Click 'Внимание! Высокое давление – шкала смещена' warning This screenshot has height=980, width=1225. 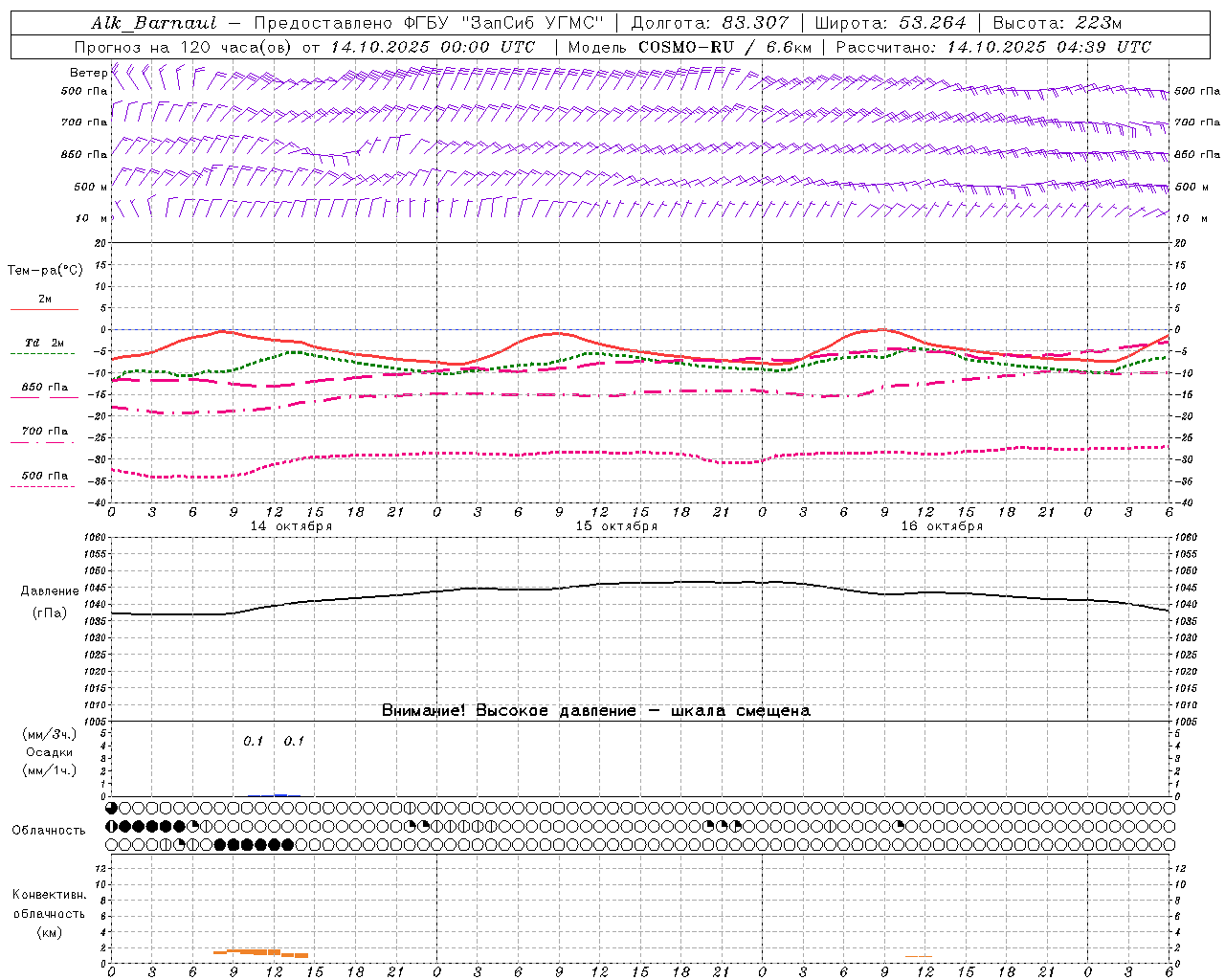point(596,710)
